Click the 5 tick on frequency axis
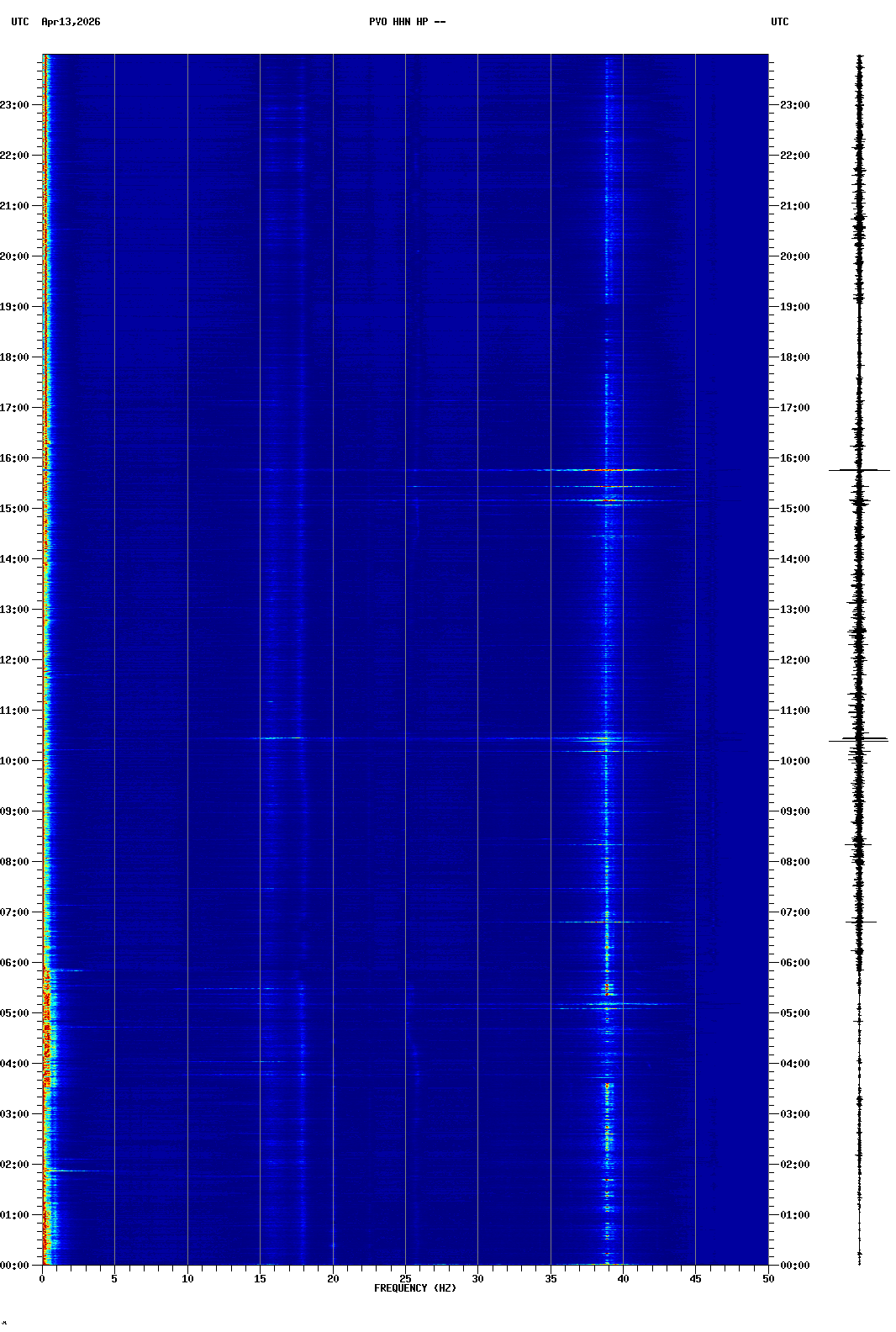 coord(114,1279)
